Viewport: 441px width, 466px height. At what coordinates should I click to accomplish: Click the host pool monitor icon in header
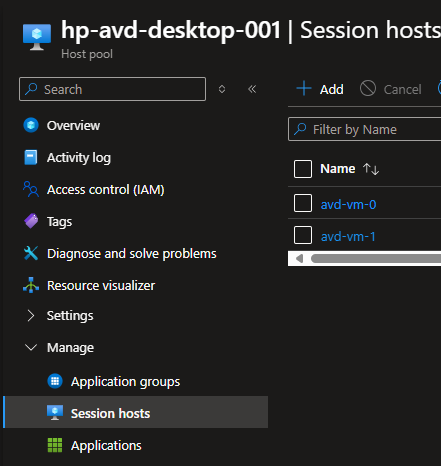pyautogui.click(x=37, y=37)
